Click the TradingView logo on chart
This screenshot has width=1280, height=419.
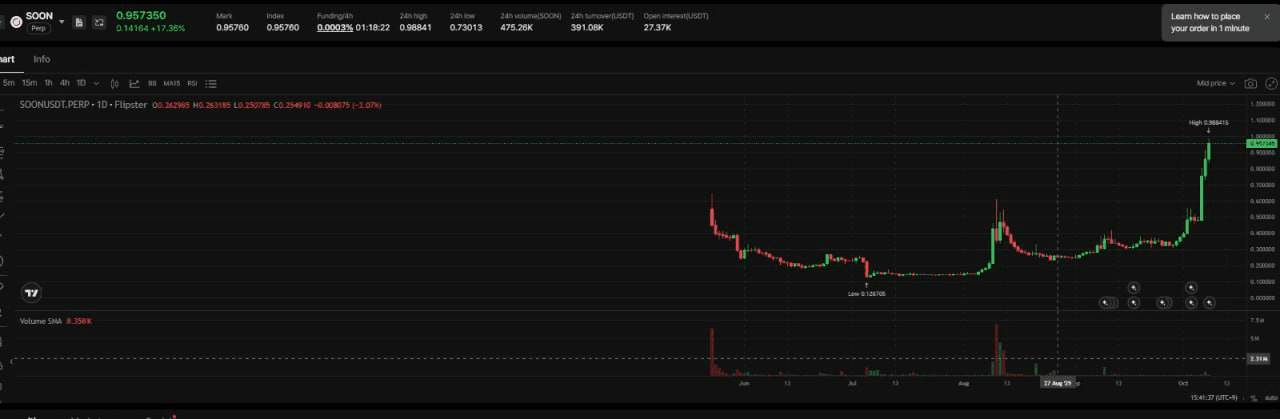tap(32, 292)
